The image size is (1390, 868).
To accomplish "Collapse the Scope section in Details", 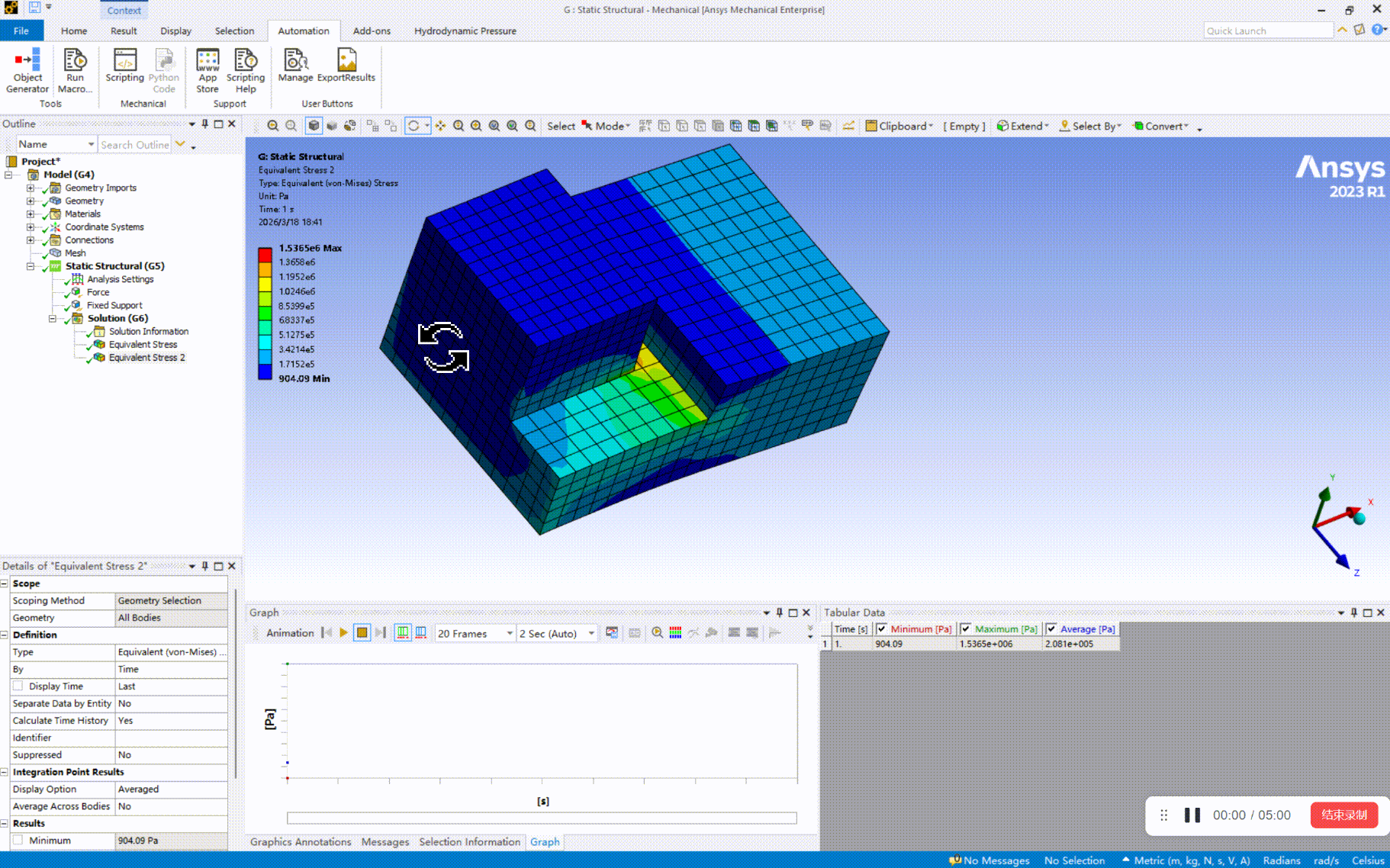I will coord(5,583).
